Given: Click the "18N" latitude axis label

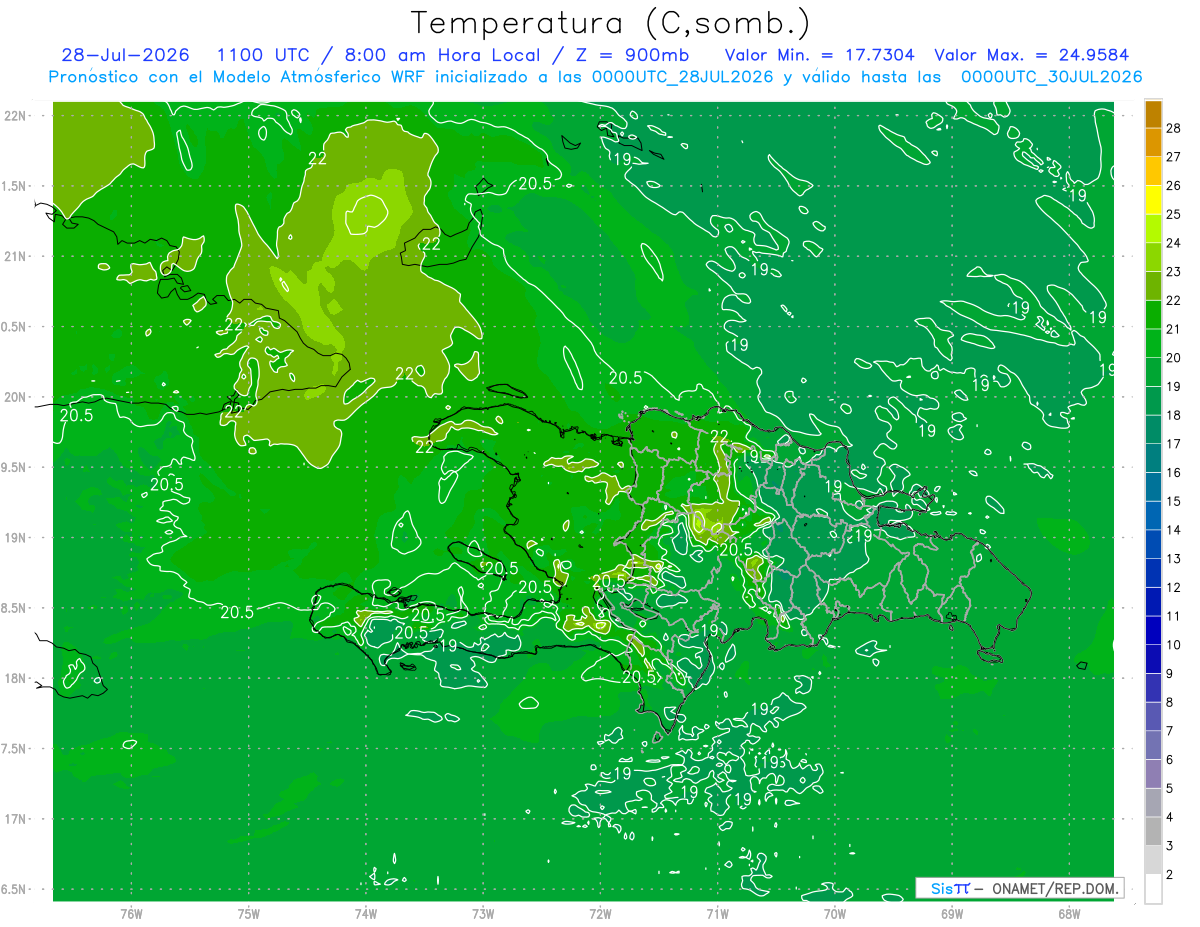Looking at the screenshot, I should [x=16, y=679].
